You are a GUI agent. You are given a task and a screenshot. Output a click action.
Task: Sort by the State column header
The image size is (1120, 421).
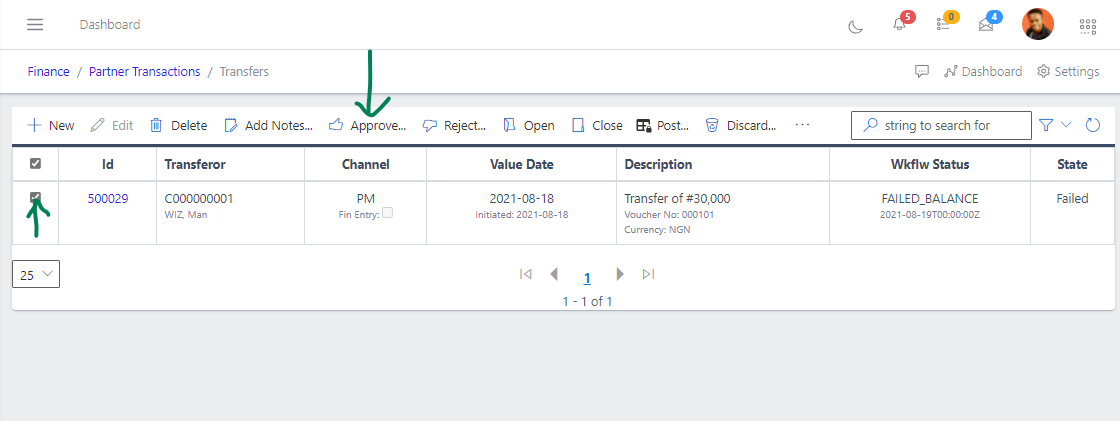coord(1072,164)
